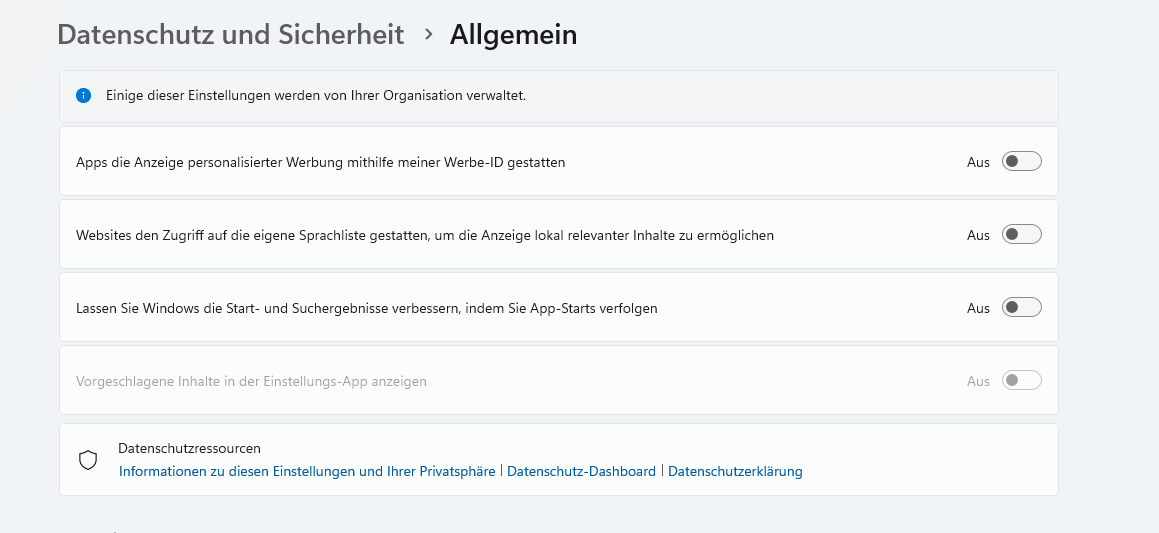The image size is (1159, 533).
Task: Click the Sprachliste setting description text
Action: [425, 235]
